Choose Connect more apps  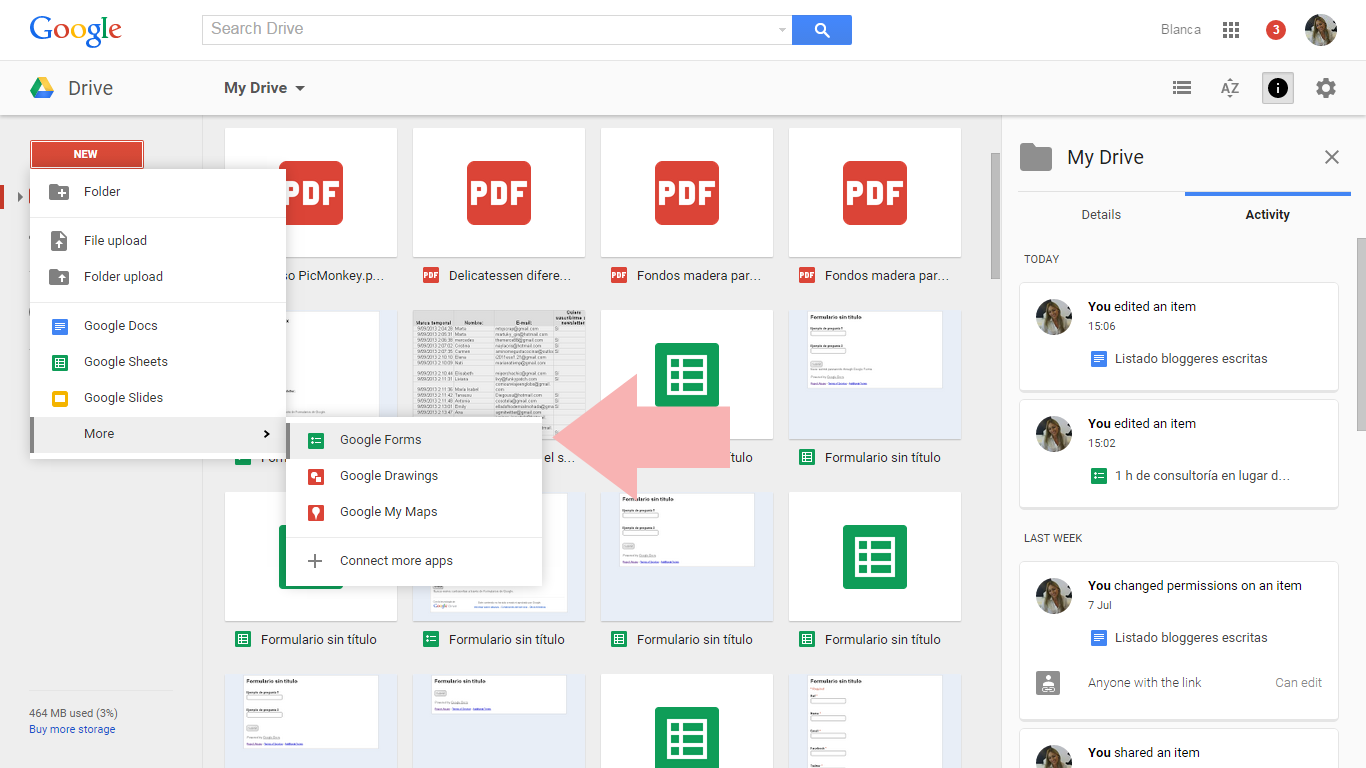414,561
